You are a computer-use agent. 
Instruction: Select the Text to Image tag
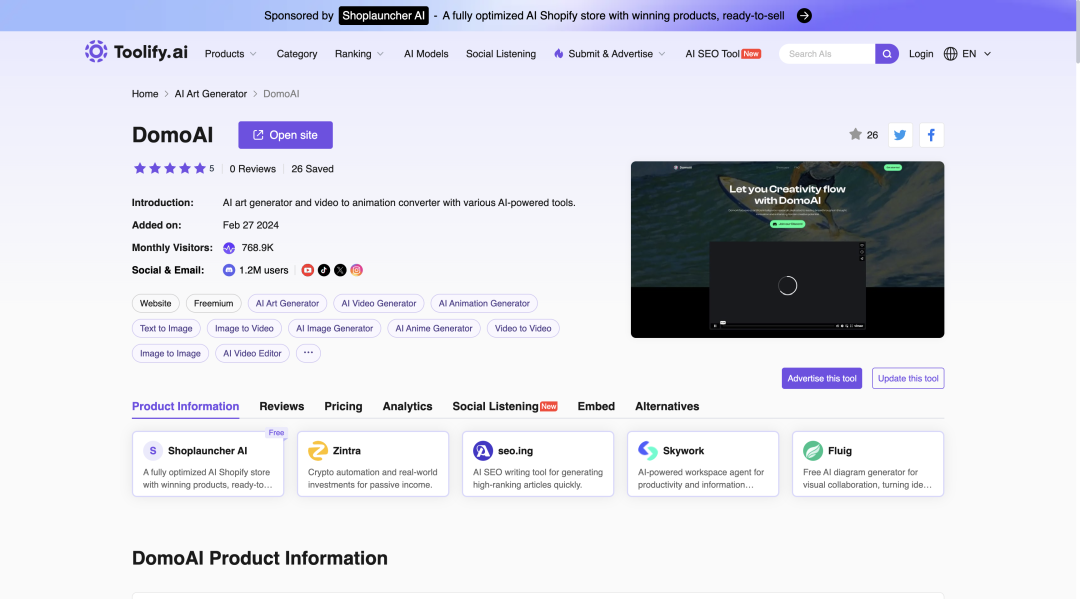click(x=166, y=328)
